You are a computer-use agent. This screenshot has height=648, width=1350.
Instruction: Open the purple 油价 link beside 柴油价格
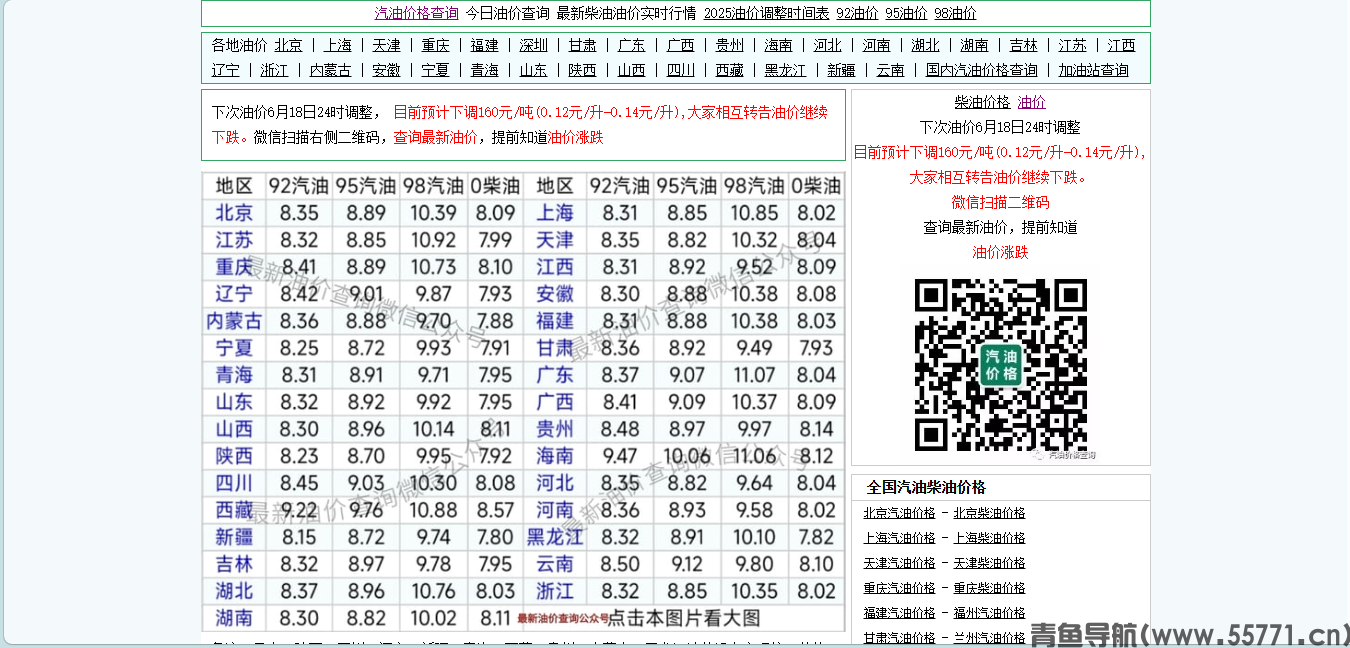point(1032,102)
